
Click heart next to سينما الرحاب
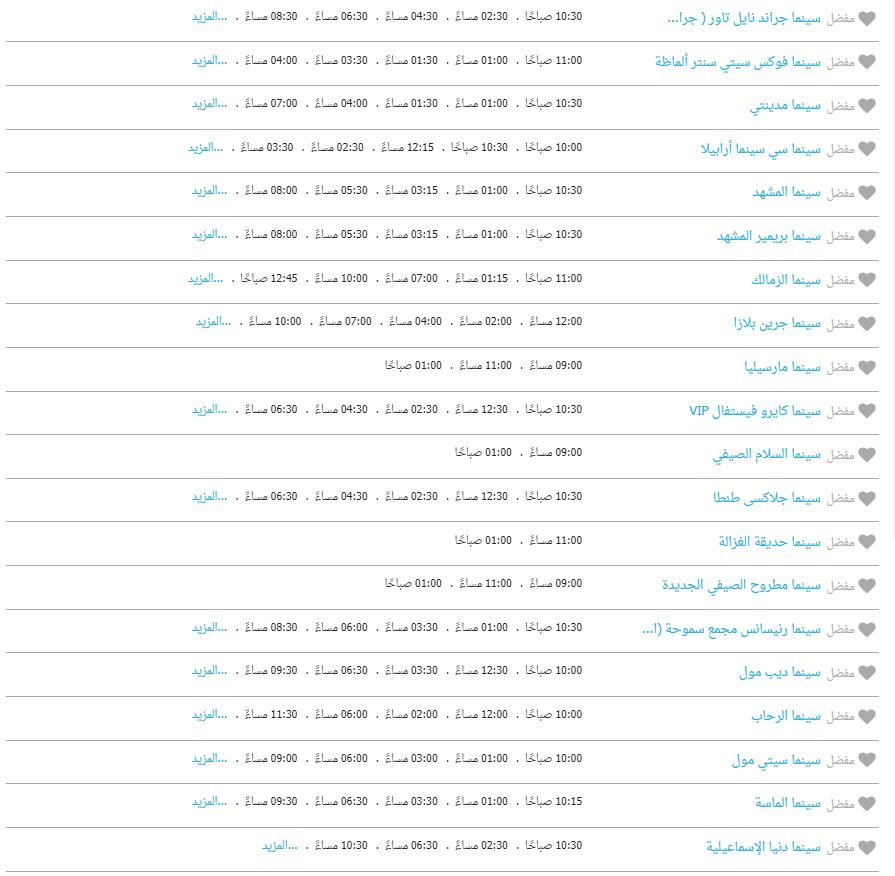pyautogui.click(x=867, y=716)
